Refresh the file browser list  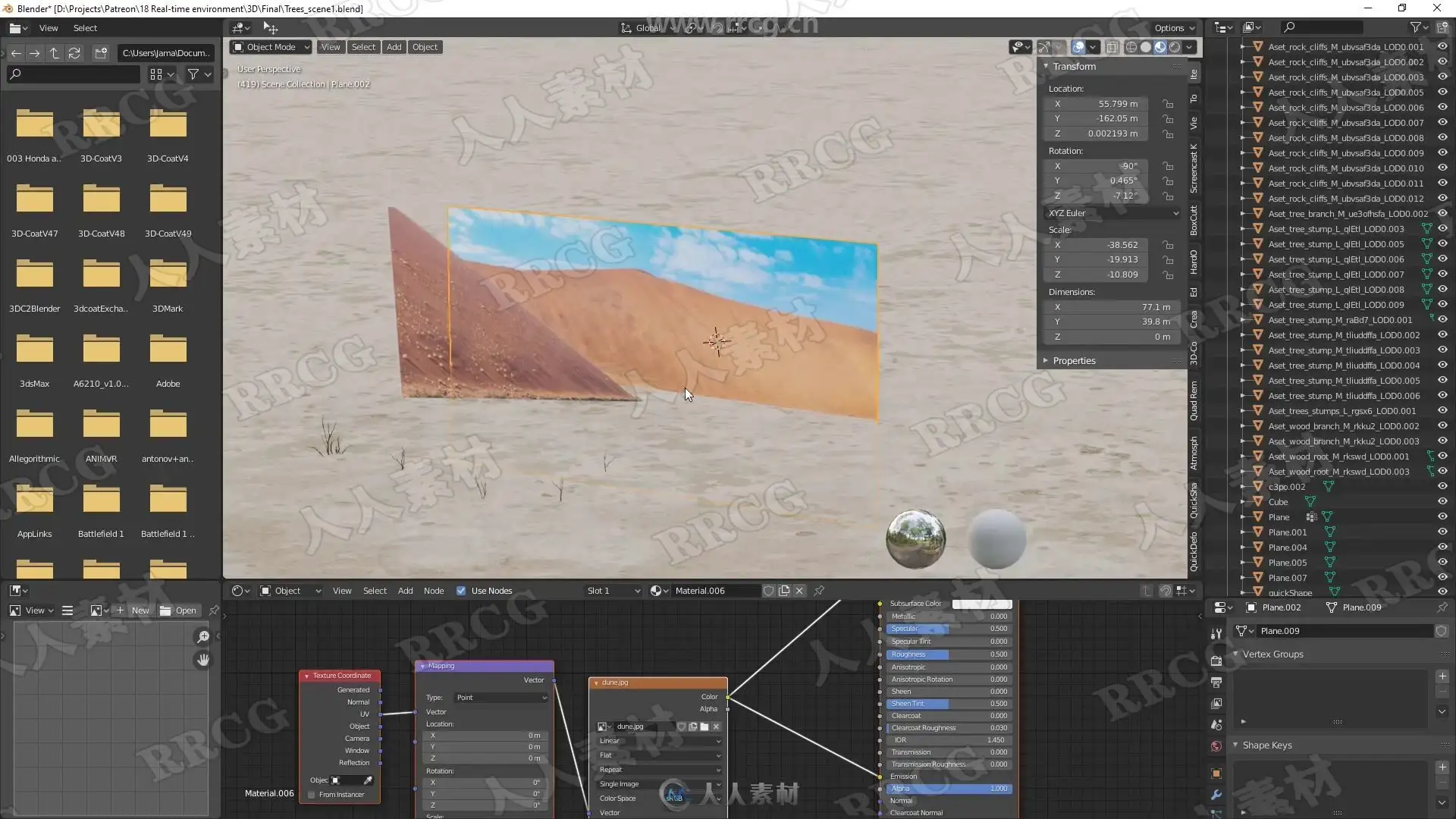coord(74,53)
